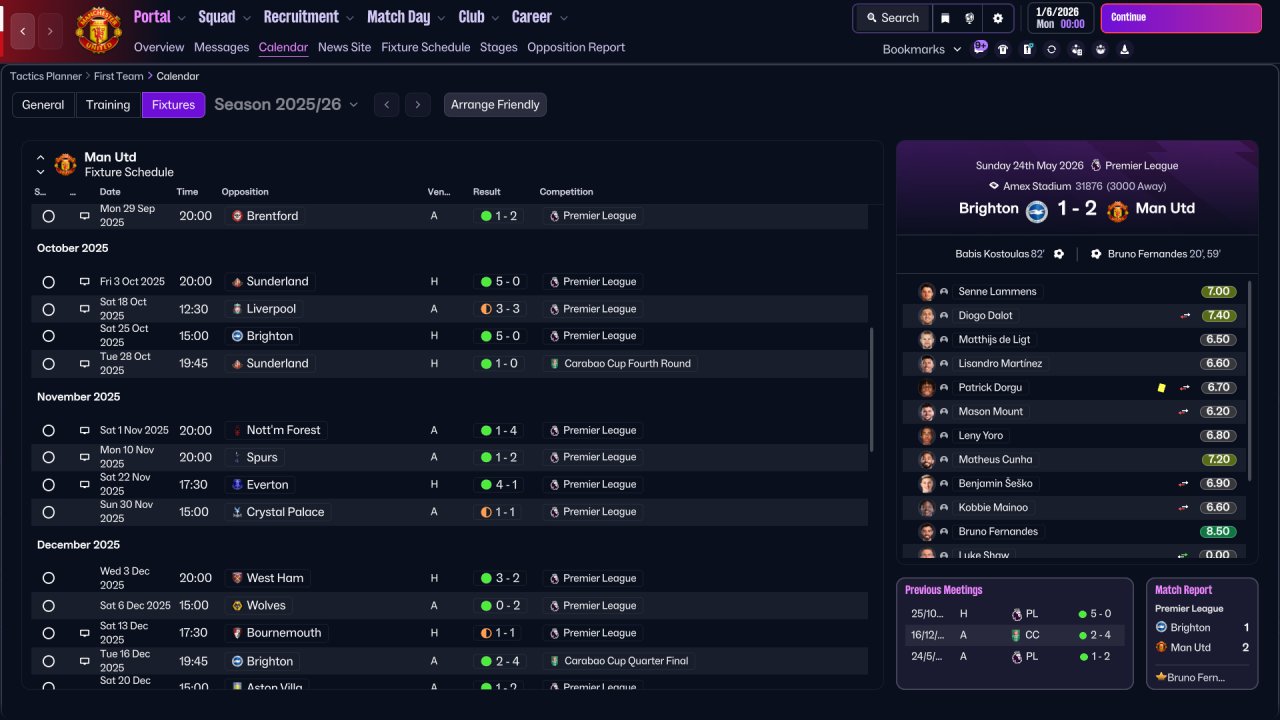Screen dimensions: 1280x720
Task: Select the radio circle for the Liverpool fixture
Action: [x=48, y=309]
